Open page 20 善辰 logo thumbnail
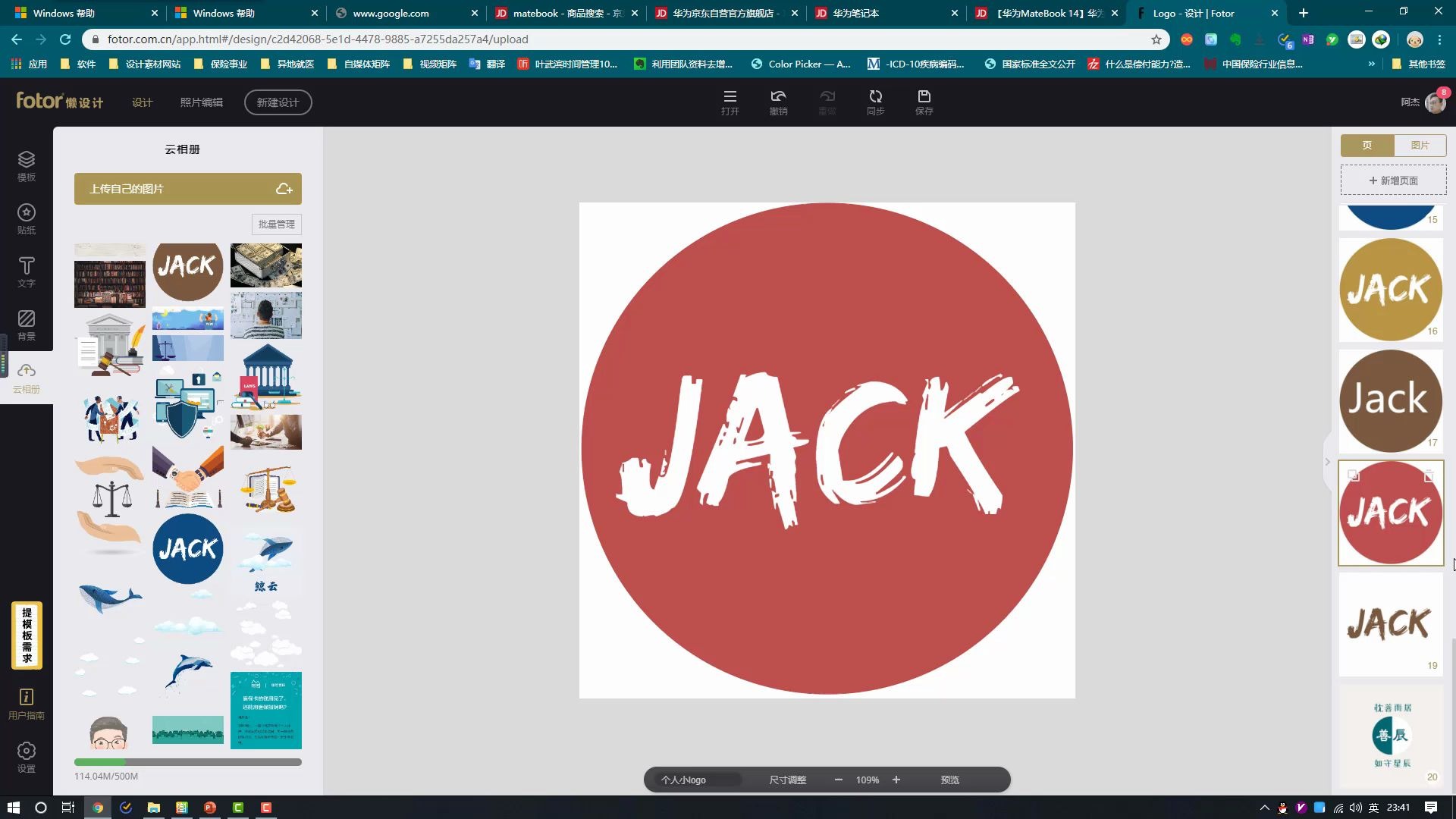Viewport: 1456px width, 819px height. [x=1391, y=736]
